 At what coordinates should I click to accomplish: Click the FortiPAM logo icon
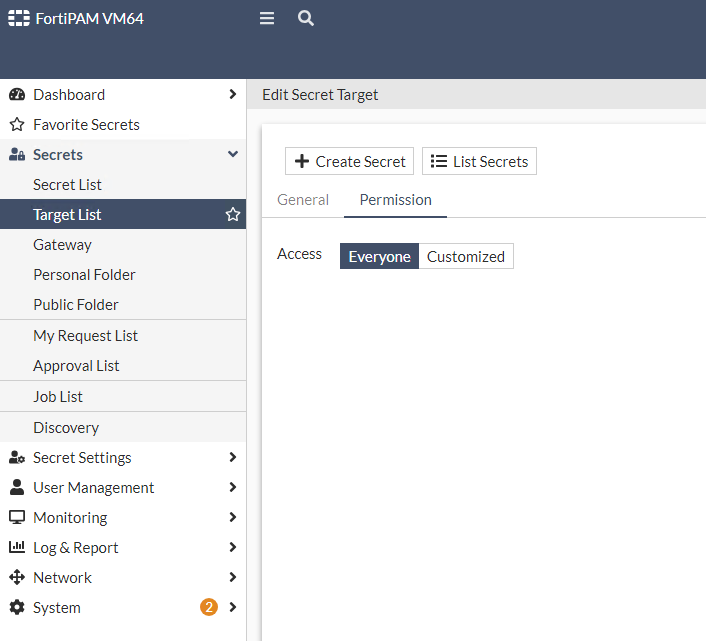(19, 18)
